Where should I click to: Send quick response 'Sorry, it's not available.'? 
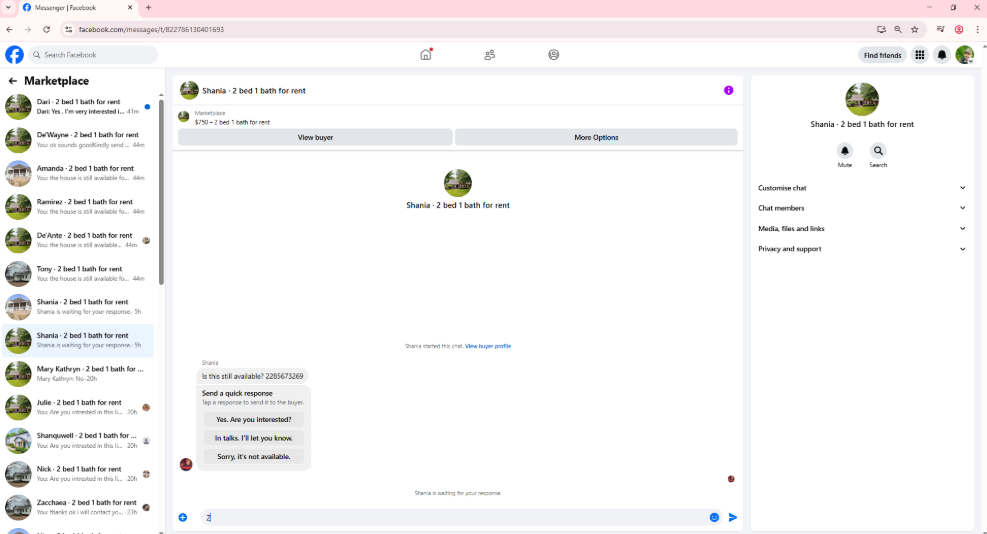(254, 457)
